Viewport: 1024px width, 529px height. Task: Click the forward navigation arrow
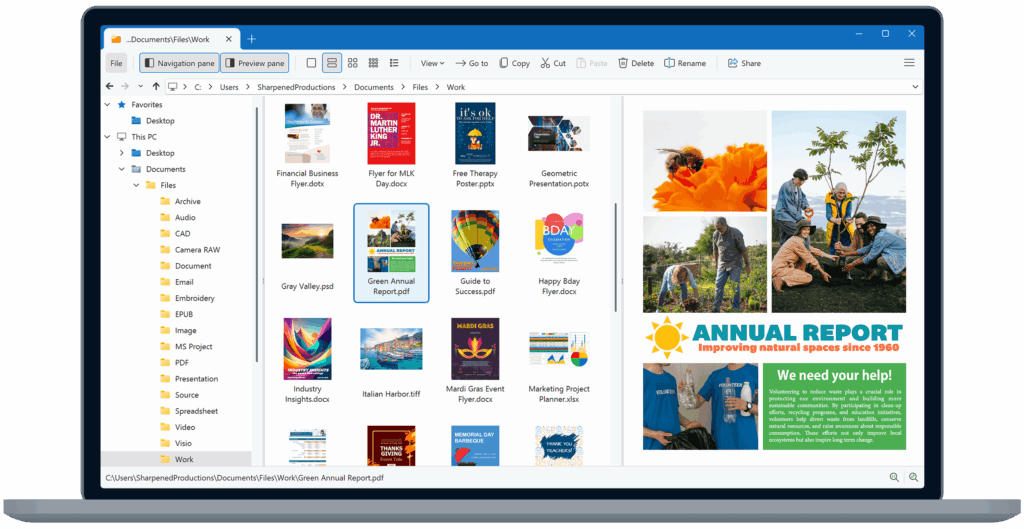coord(125,86)
